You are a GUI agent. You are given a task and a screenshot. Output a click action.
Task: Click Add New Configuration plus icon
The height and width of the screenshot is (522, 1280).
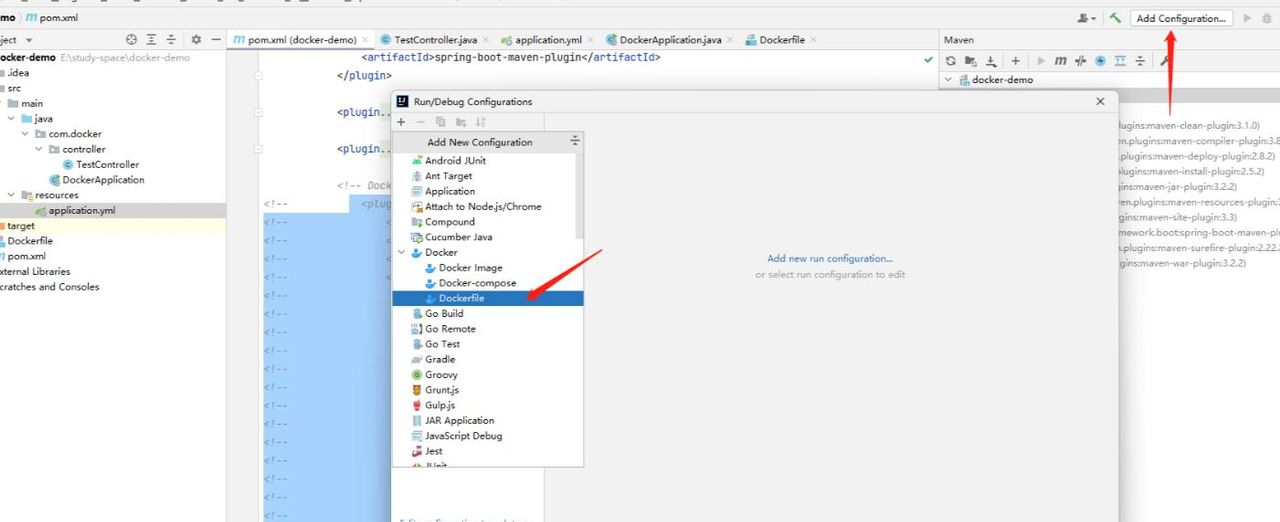pyautogui.click(x=401, y=121)
